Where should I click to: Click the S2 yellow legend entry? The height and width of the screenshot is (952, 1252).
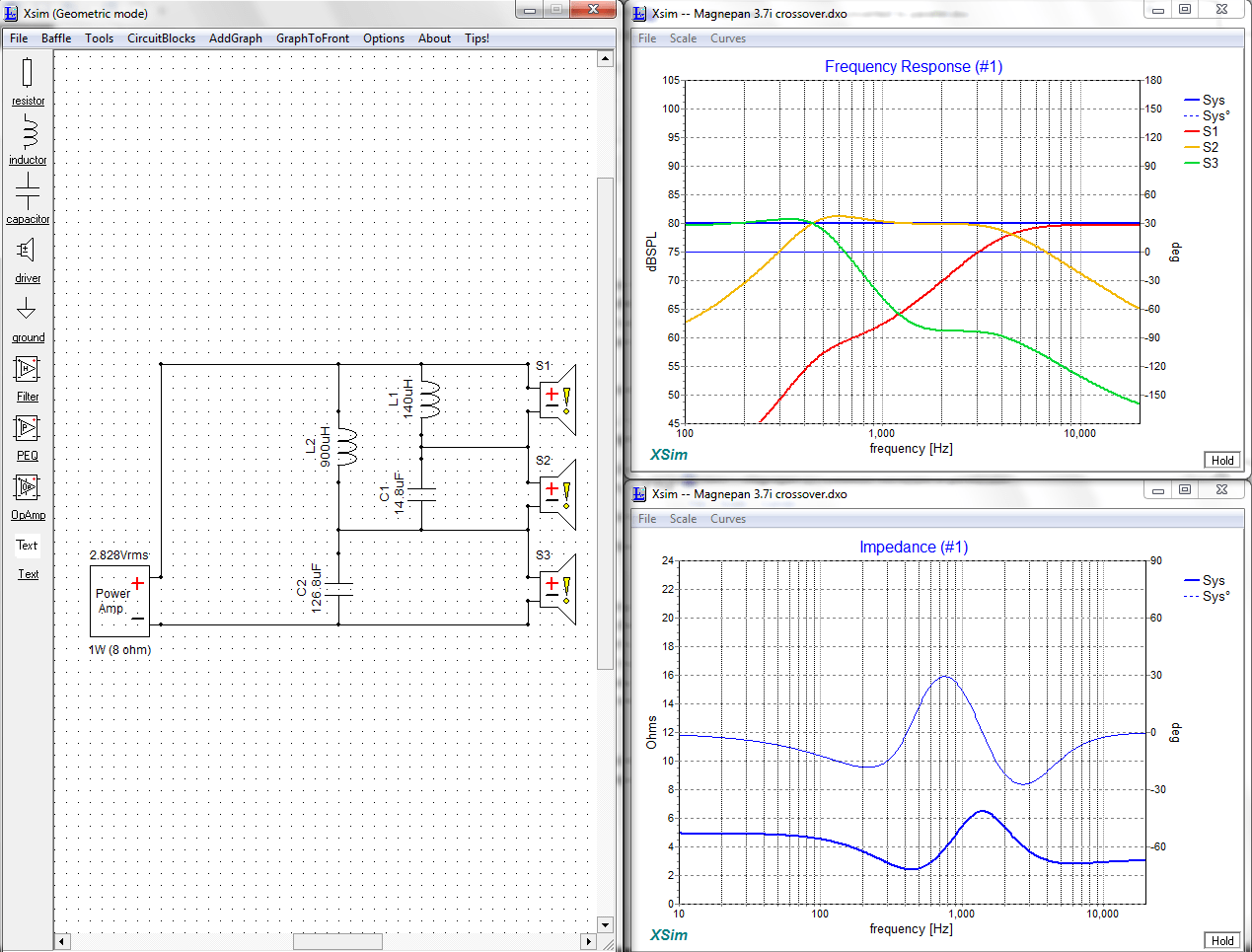click(1201, 147)
